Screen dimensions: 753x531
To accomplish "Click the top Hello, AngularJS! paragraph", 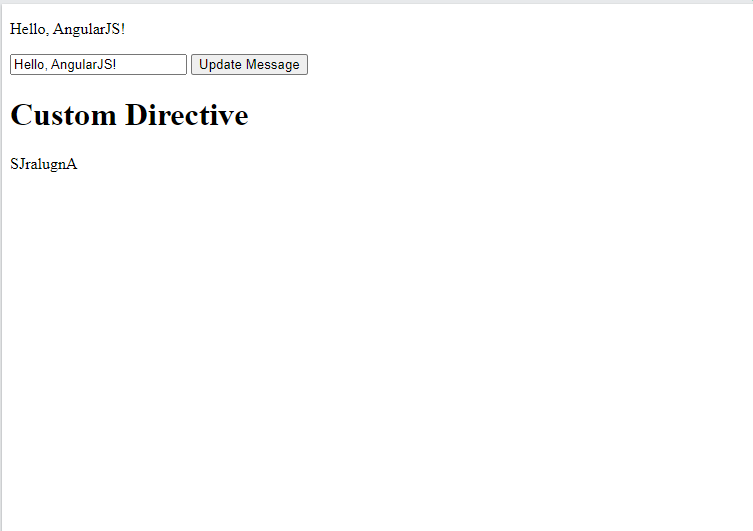I will tap(67, 29).
